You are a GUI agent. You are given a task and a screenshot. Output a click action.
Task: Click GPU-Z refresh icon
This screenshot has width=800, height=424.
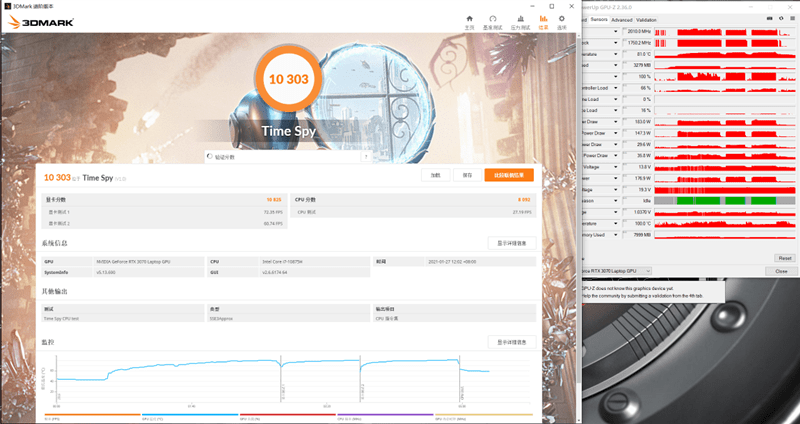(x=781, y=19)
